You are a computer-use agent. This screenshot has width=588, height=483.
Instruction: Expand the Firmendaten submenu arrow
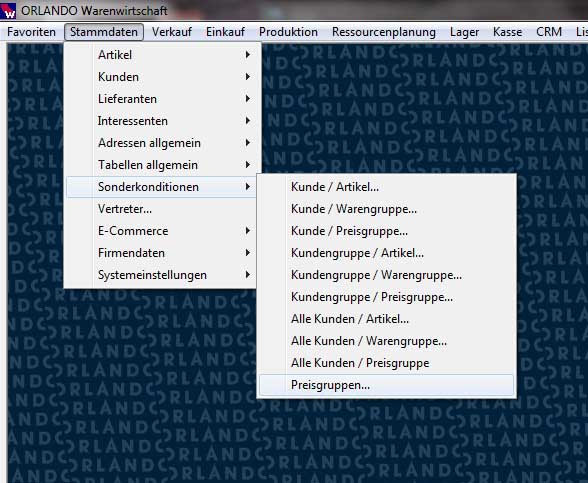[248, 253]
